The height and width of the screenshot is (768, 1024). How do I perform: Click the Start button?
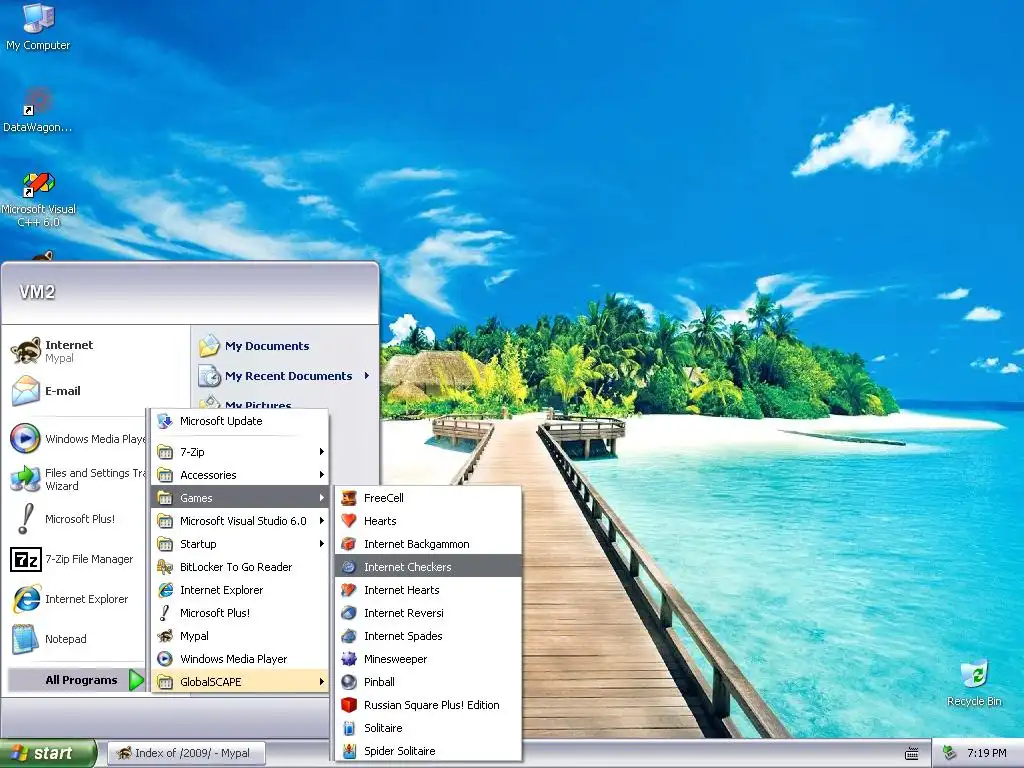coord(48,753)
